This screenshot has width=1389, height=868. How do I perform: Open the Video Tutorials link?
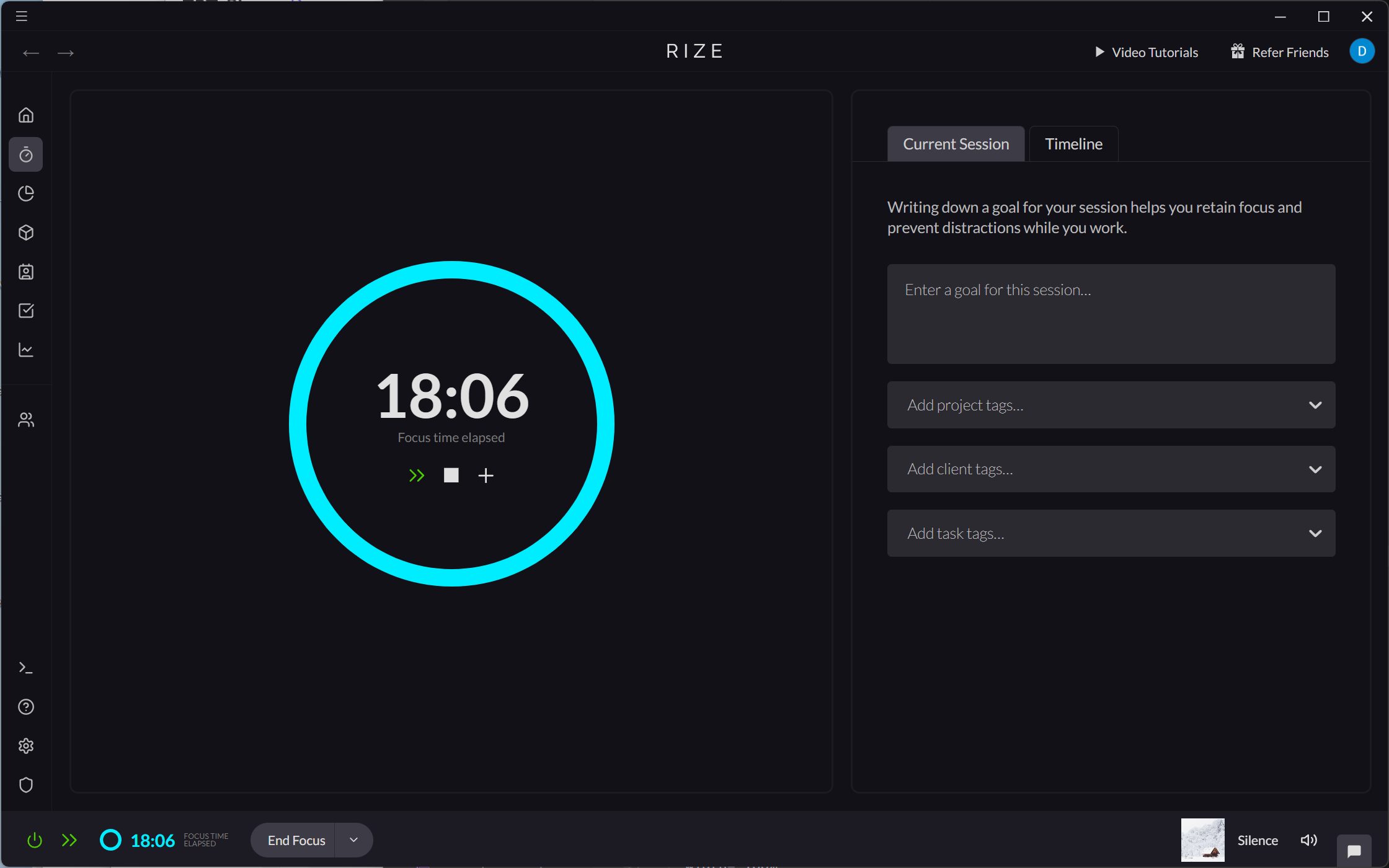[1153, 52]
